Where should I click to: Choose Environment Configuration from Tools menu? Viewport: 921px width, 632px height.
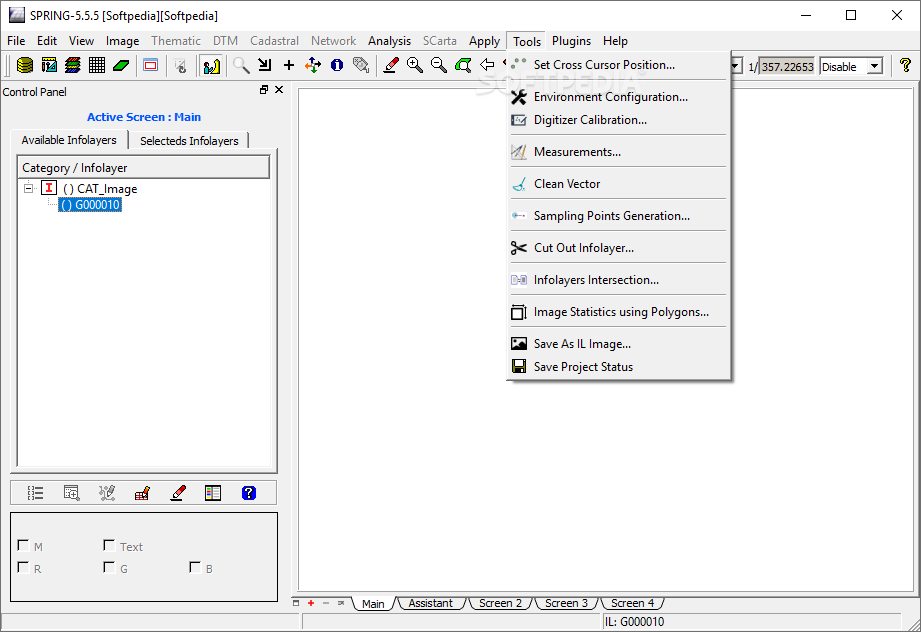[619, 97]
